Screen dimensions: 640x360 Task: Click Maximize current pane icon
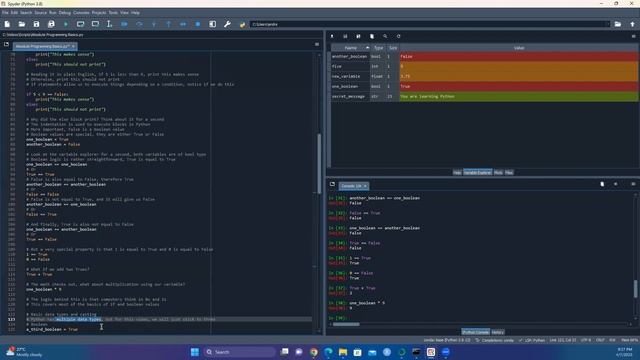[213, 24]
